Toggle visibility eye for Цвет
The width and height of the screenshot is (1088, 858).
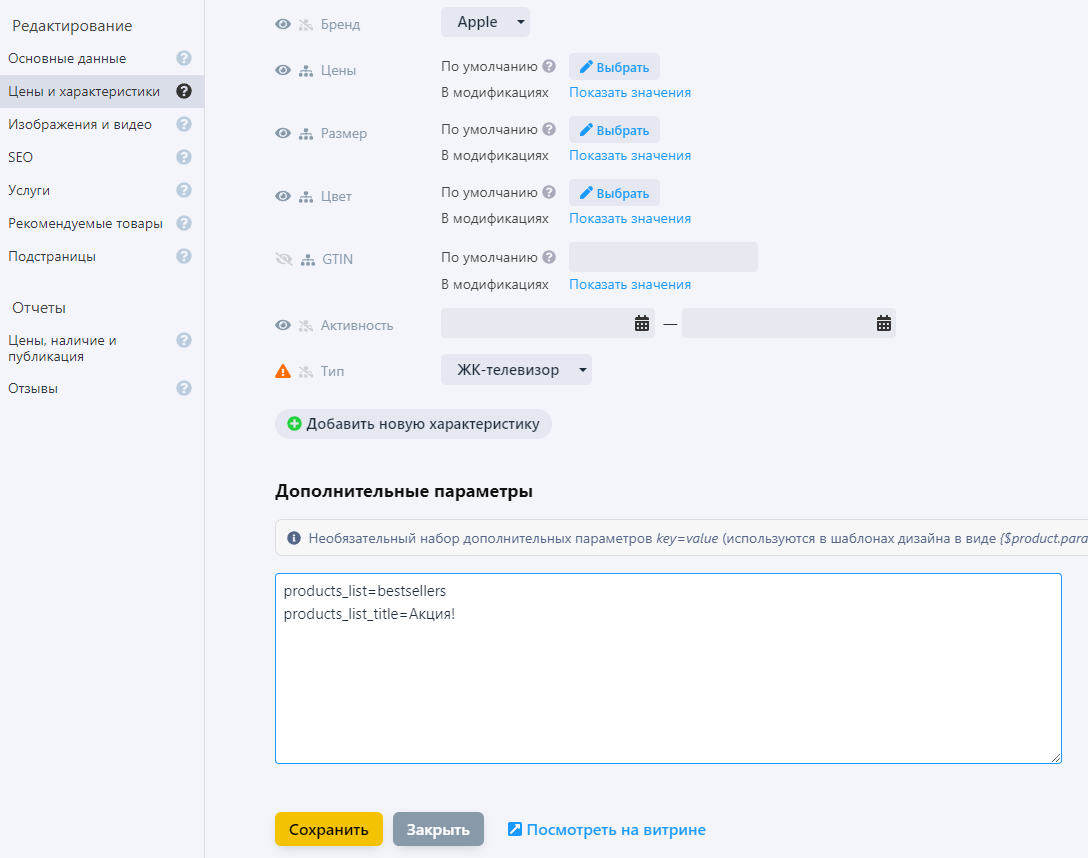point(283,197)
